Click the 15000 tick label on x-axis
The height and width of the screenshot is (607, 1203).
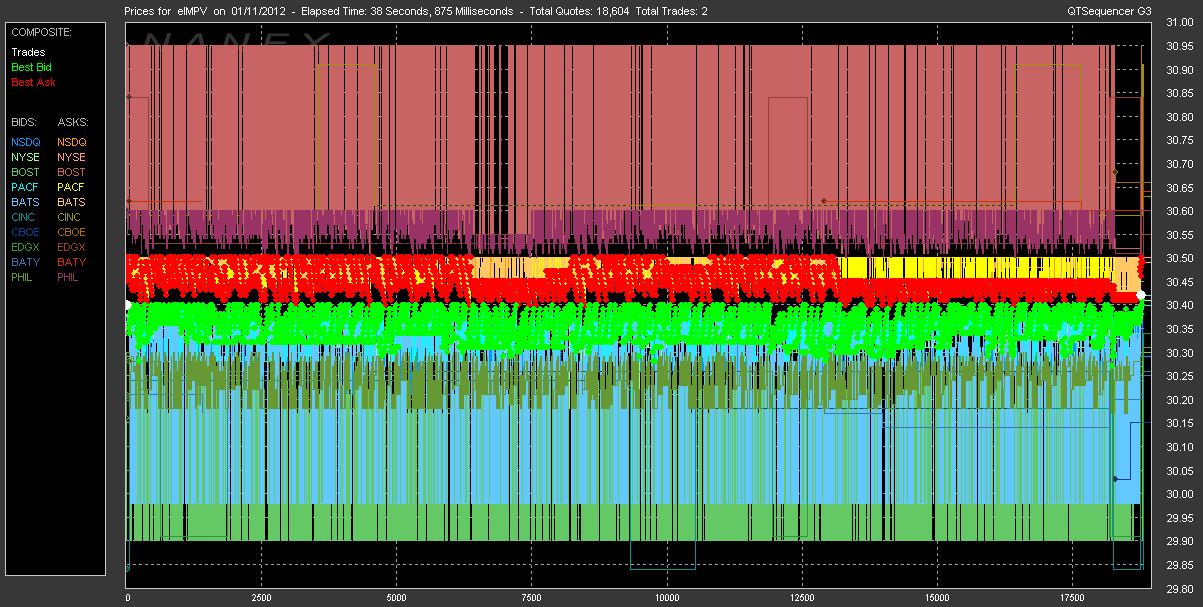[x=936, y=598]
